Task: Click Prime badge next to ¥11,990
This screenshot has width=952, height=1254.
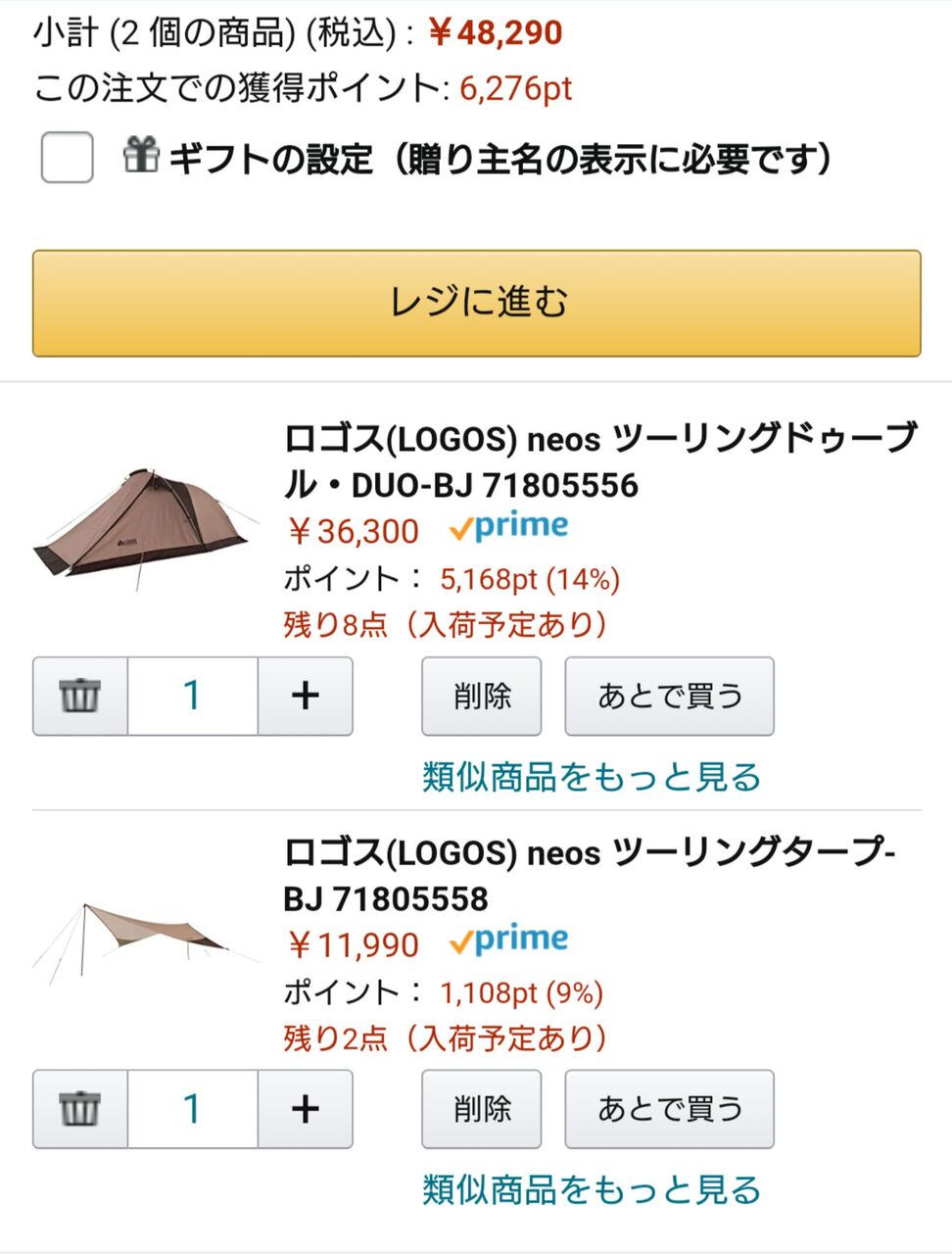Action: pos(509,941)
